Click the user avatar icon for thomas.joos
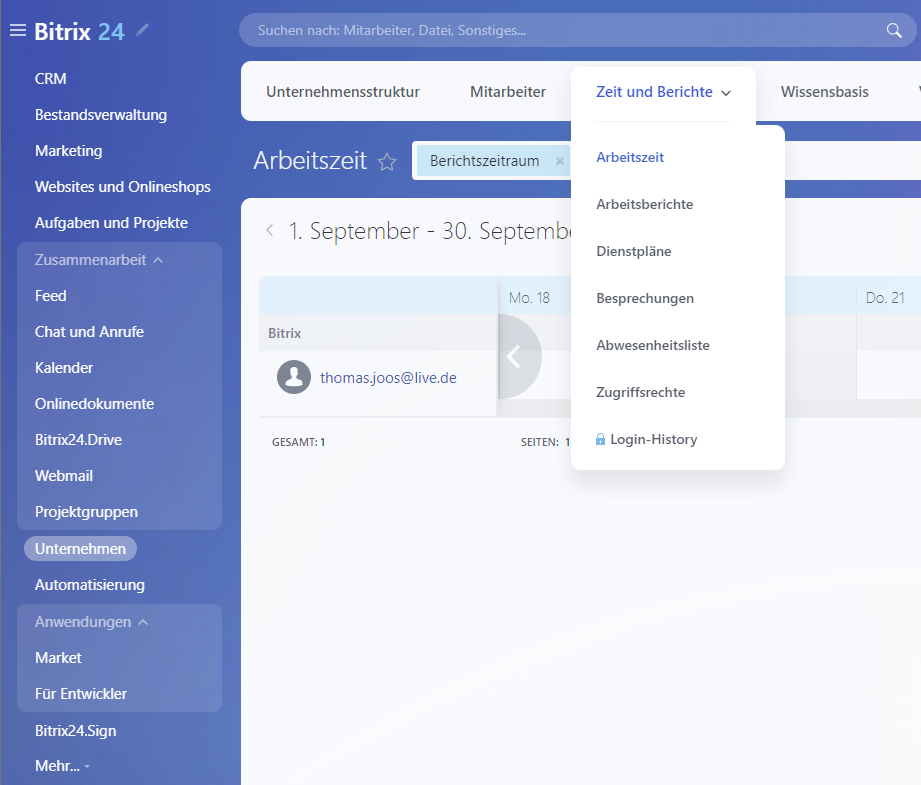This screenshot has width=921, height=785. tap(294, 377)
